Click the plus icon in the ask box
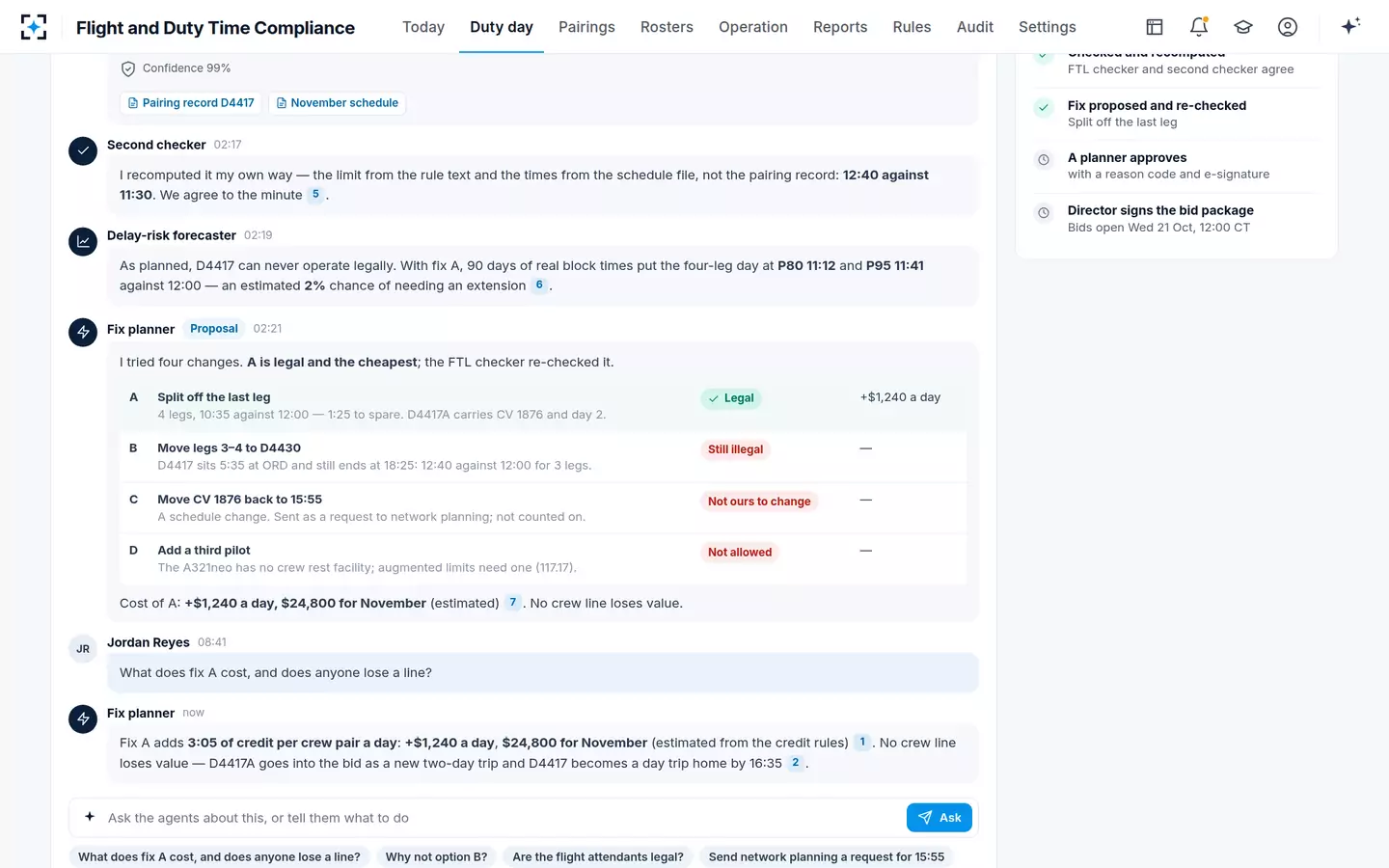This screenshot has width=1389, height=868. click(90, 817)
